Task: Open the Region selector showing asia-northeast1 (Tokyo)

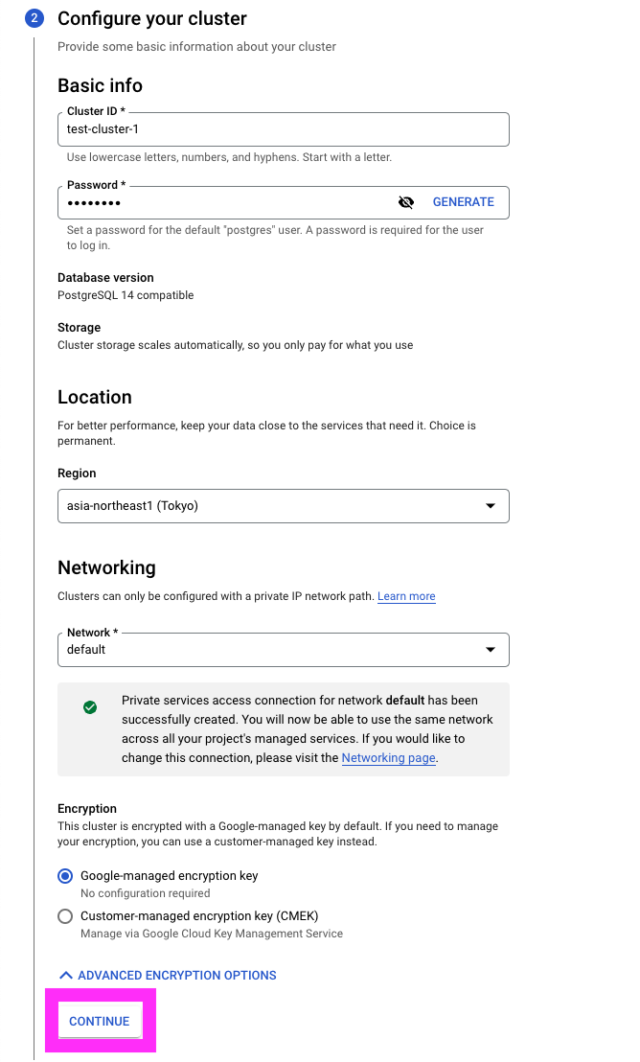Action: click(270, 506)
